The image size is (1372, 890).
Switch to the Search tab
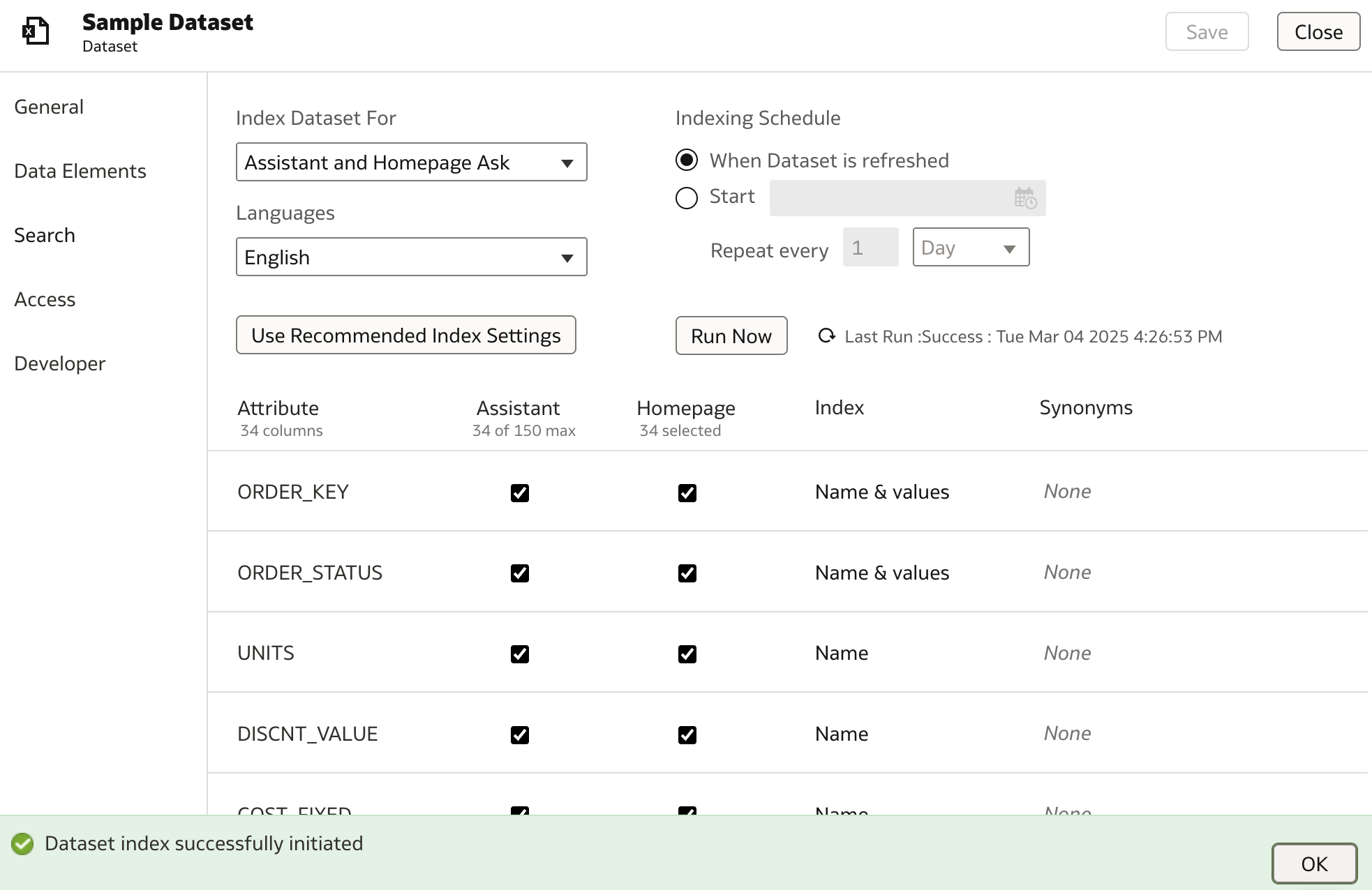(45, 235)
